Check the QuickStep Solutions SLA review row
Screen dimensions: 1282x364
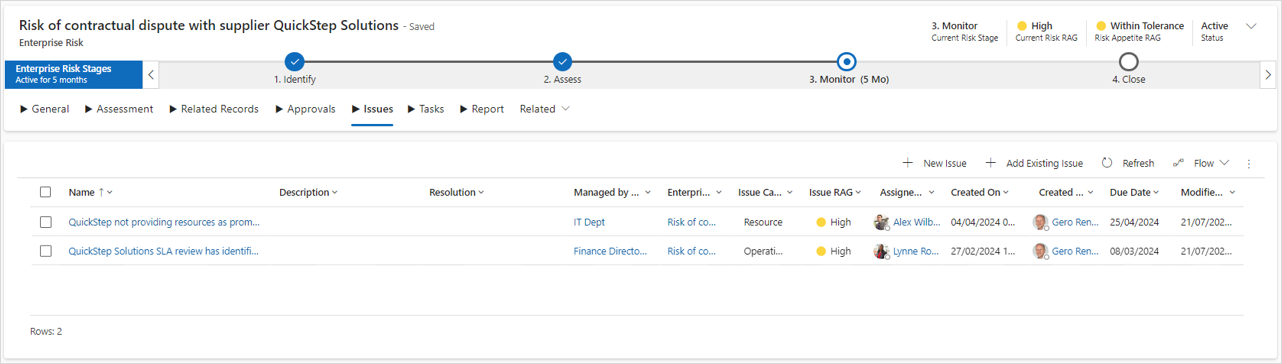45,251
